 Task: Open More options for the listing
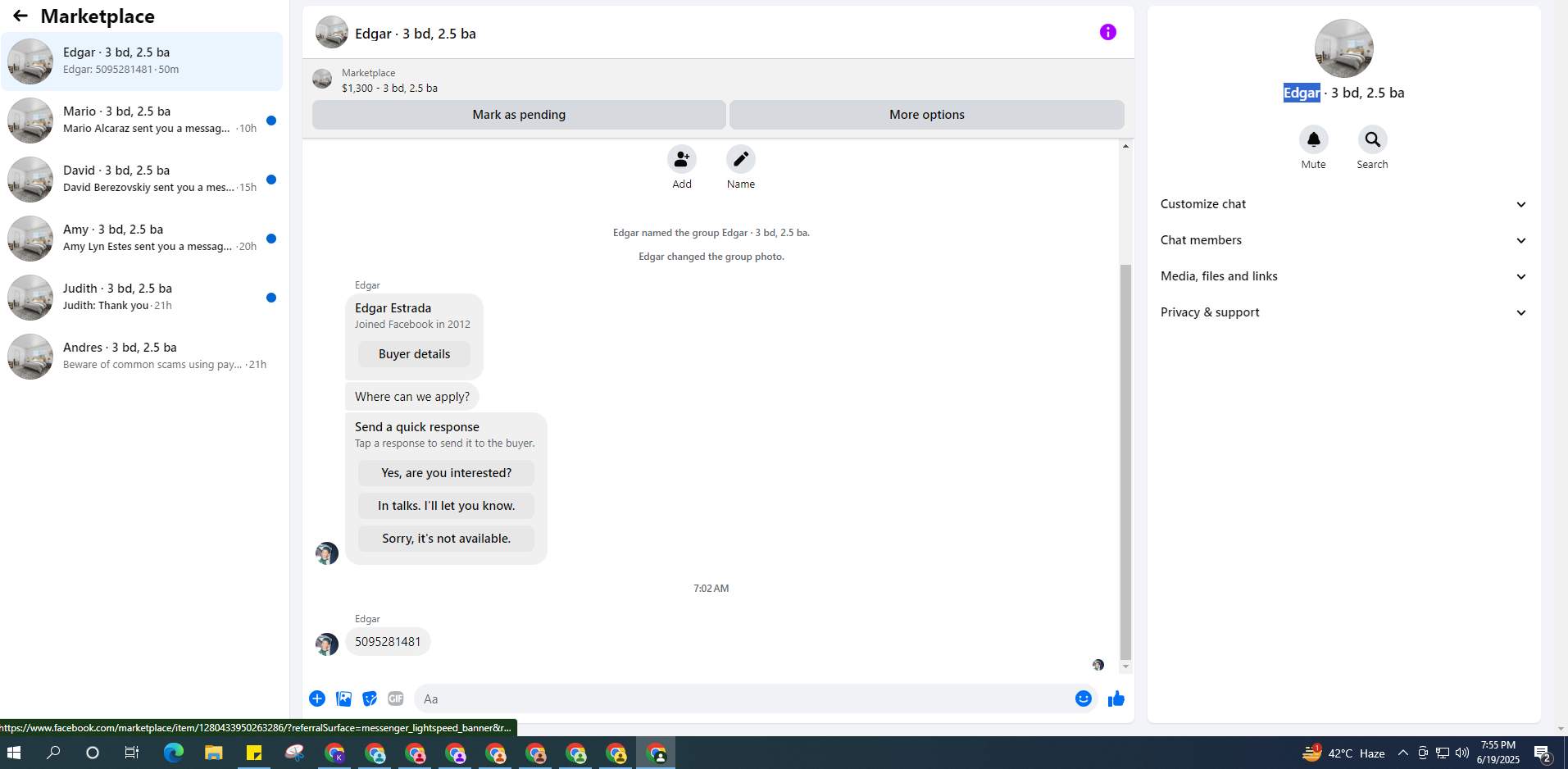click(x=927, y=115)
